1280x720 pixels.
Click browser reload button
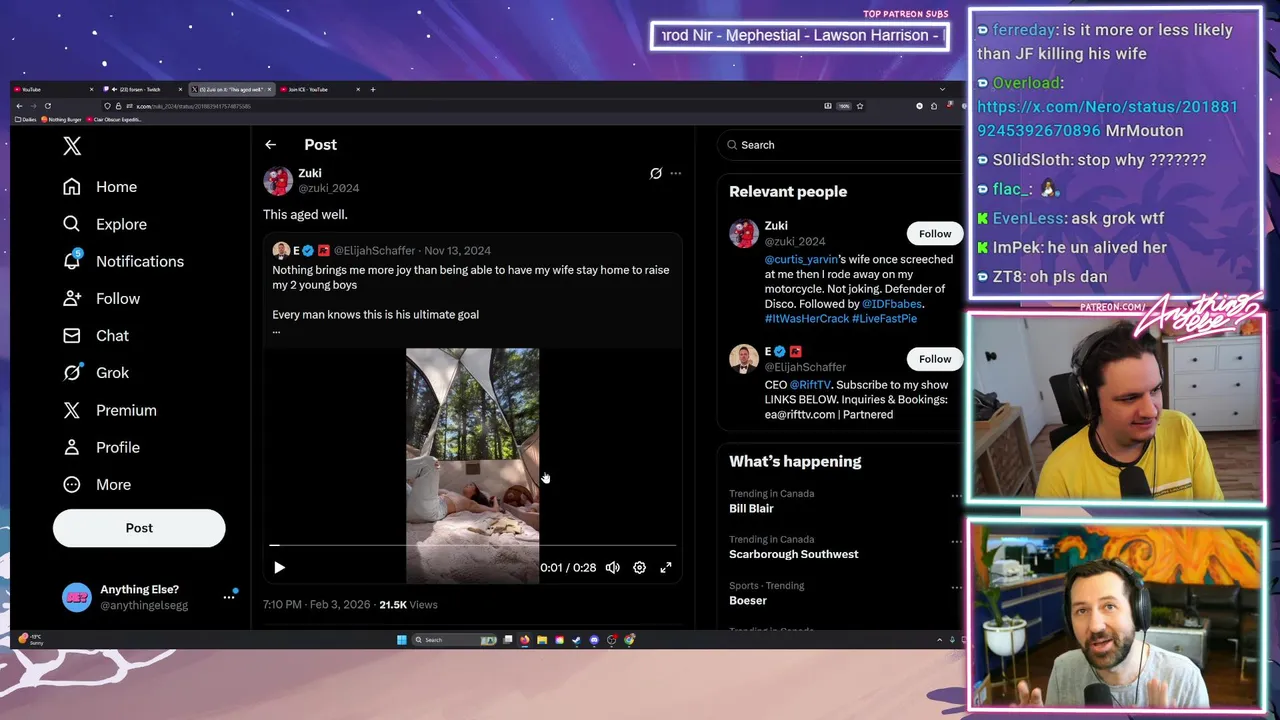click(48, 106)
